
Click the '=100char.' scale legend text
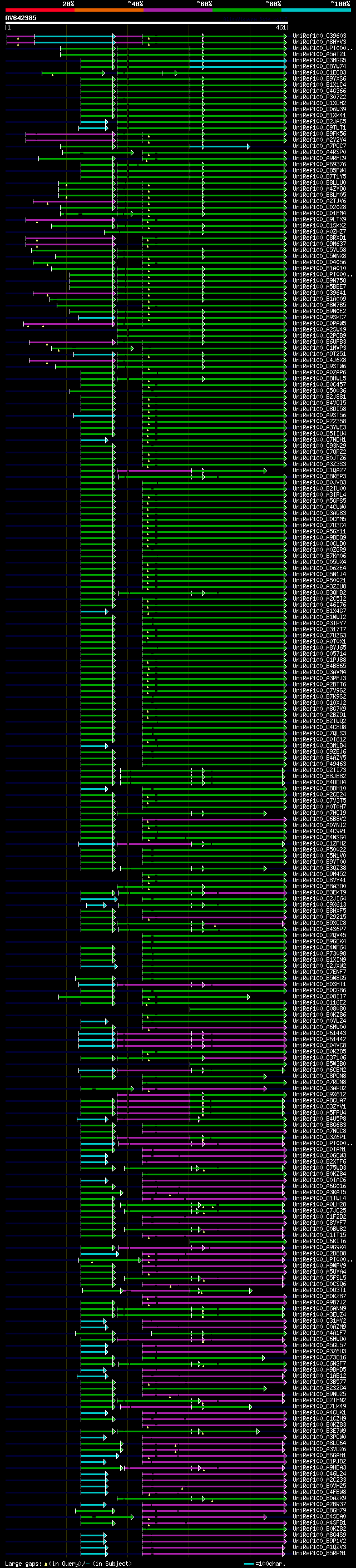(x=270, y=1564)
